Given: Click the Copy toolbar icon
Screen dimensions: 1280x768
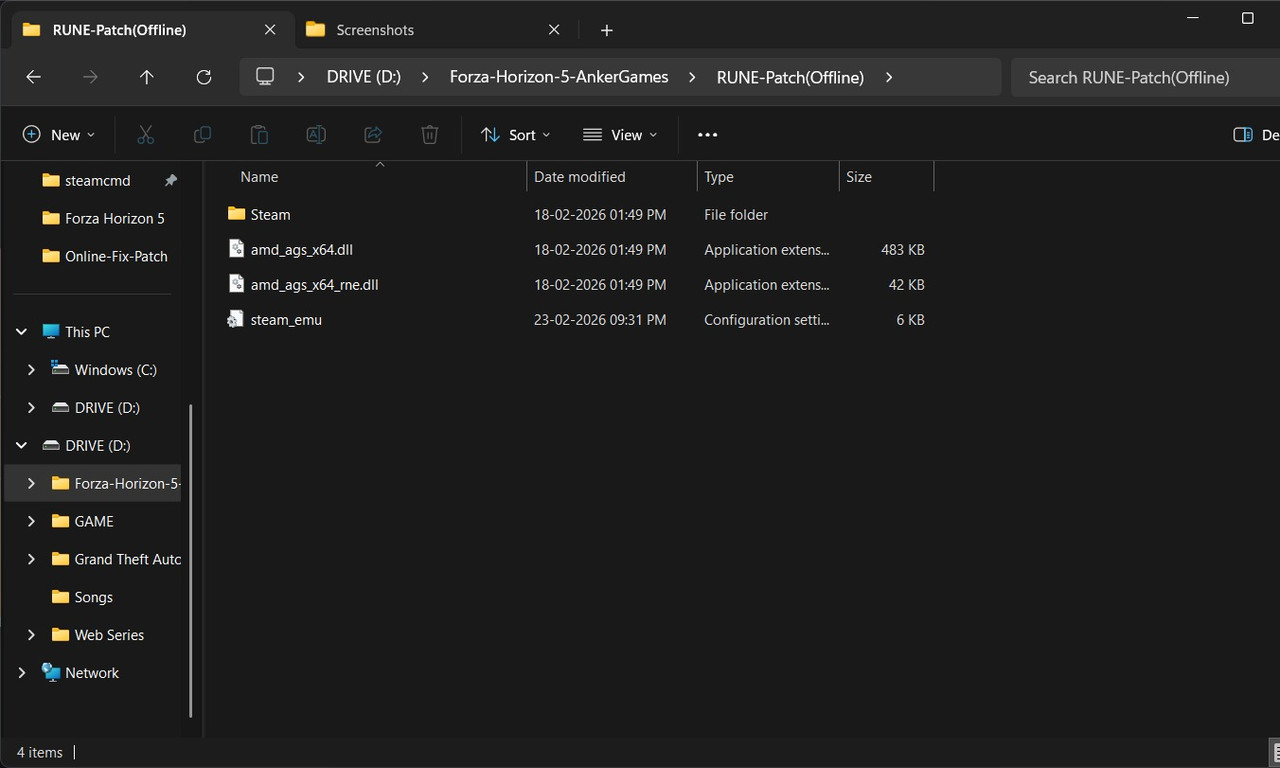Looking at the screenshot, I should point(202,134).
